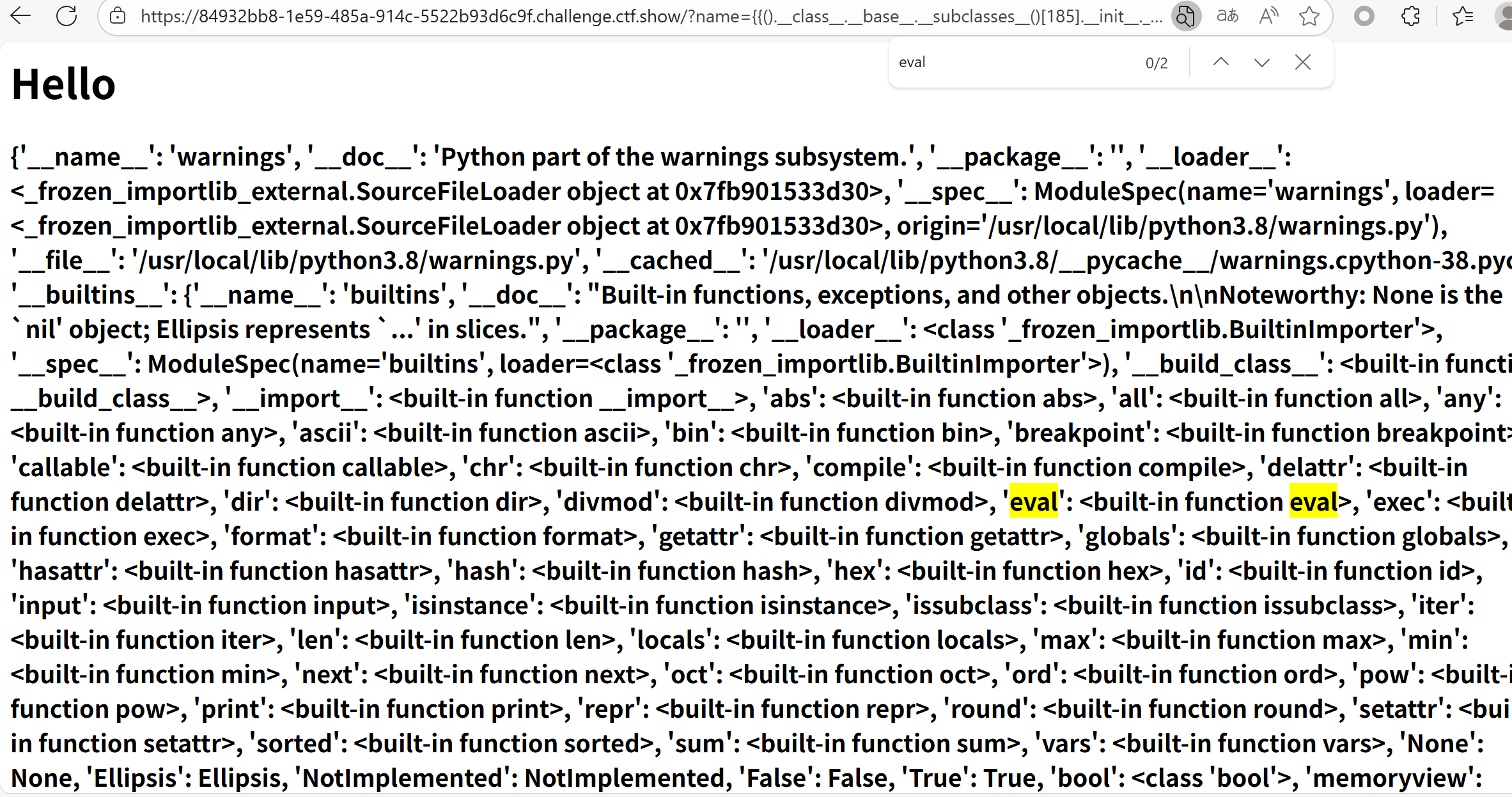Image resolution: width=1512 pixels, height=797 pixels.
Task: Click the 0/2 match counter
Action: click(1156, 63)
